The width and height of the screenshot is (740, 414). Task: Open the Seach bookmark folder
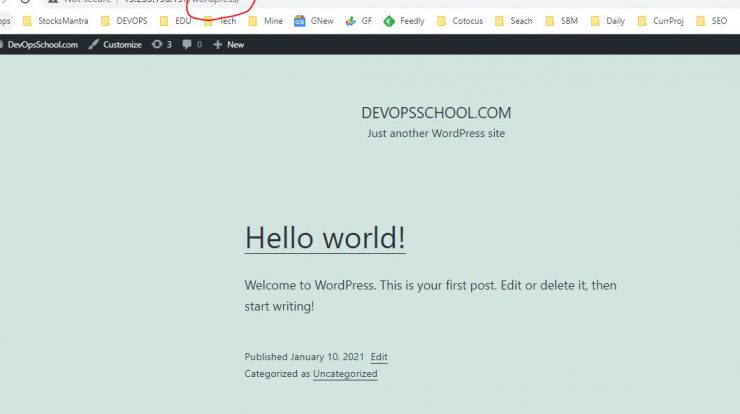tap(514, 21)
